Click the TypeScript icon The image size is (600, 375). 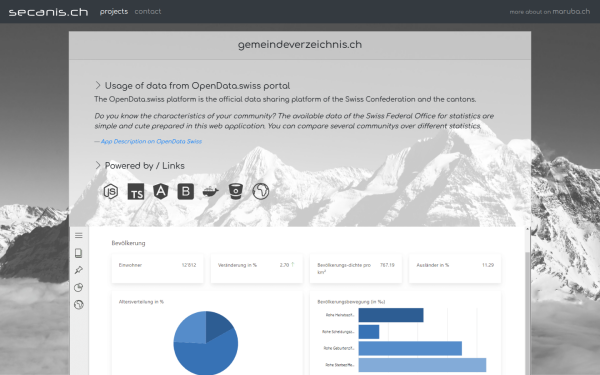(x=135, y=191)
